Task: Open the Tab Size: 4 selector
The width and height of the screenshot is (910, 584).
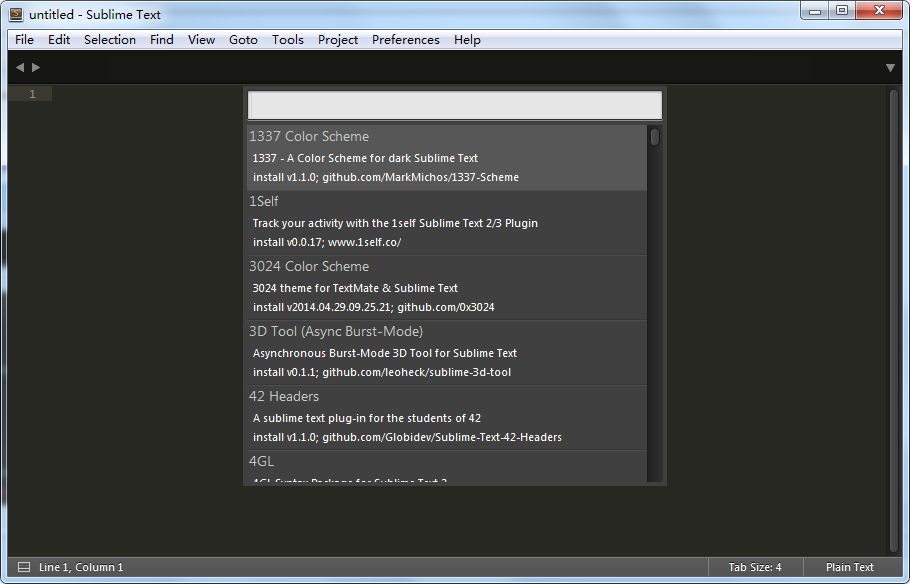Action: click(x=754, y=567)
